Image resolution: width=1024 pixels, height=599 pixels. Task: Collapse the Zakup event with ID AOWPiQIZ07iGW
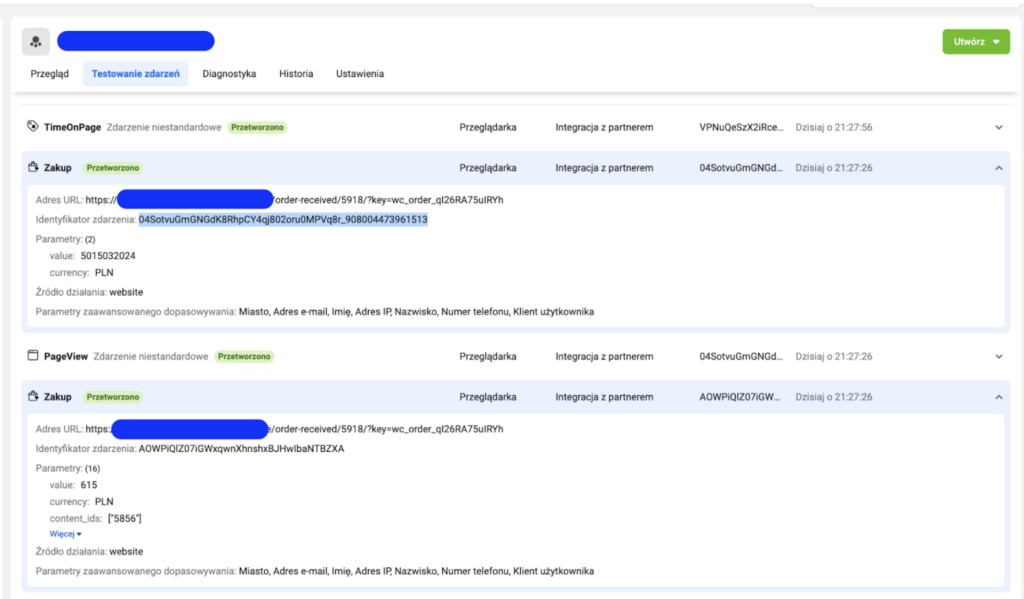[x=997, y=397]
